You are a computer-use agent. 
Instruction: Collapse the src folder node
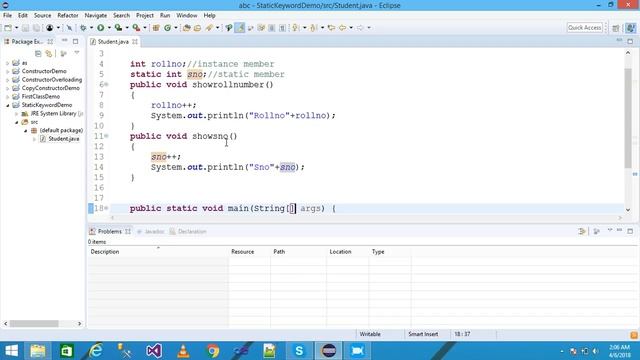[16, 122]
